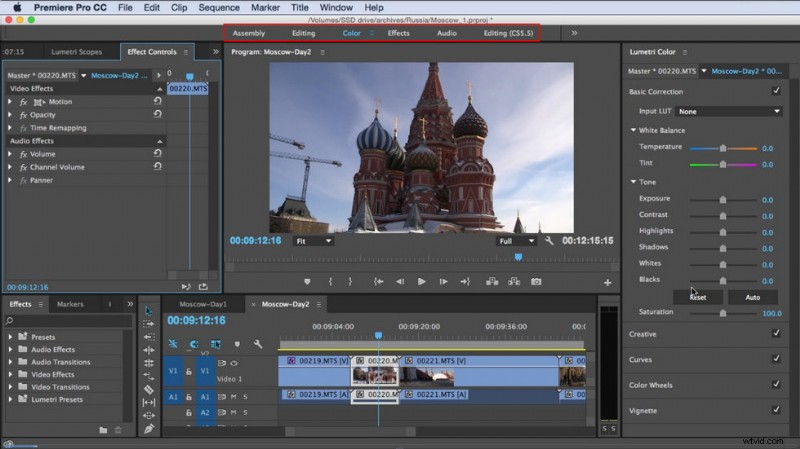Viewport: 800px width, 449px height.
Task: Toggle lock on V1 video track
Action: tap(189, 371)
